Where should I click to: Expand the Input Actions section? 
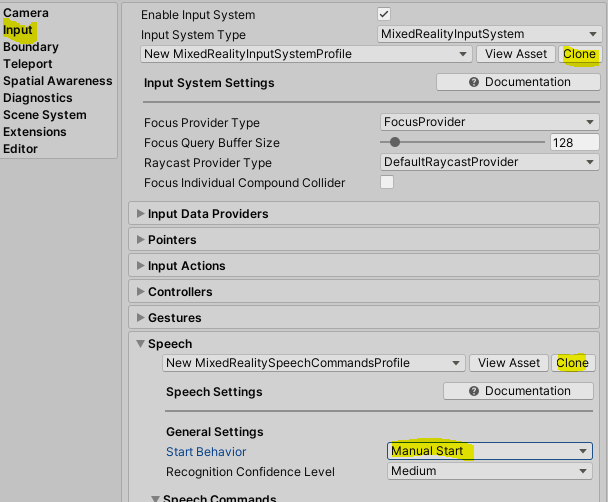tap(186, 266)
